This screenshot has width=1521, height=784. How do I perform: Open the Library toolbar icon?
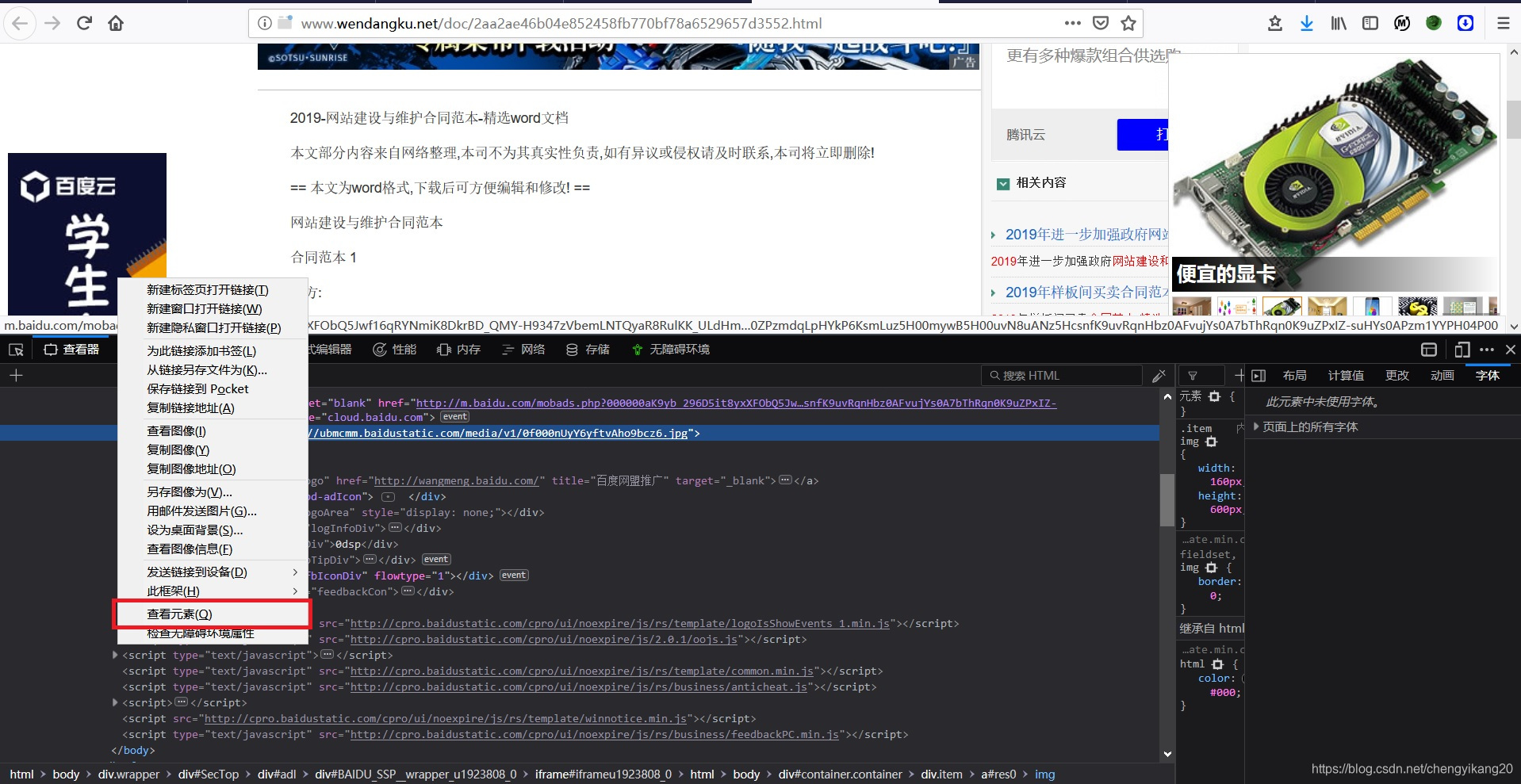click(x=1339, y=23)
